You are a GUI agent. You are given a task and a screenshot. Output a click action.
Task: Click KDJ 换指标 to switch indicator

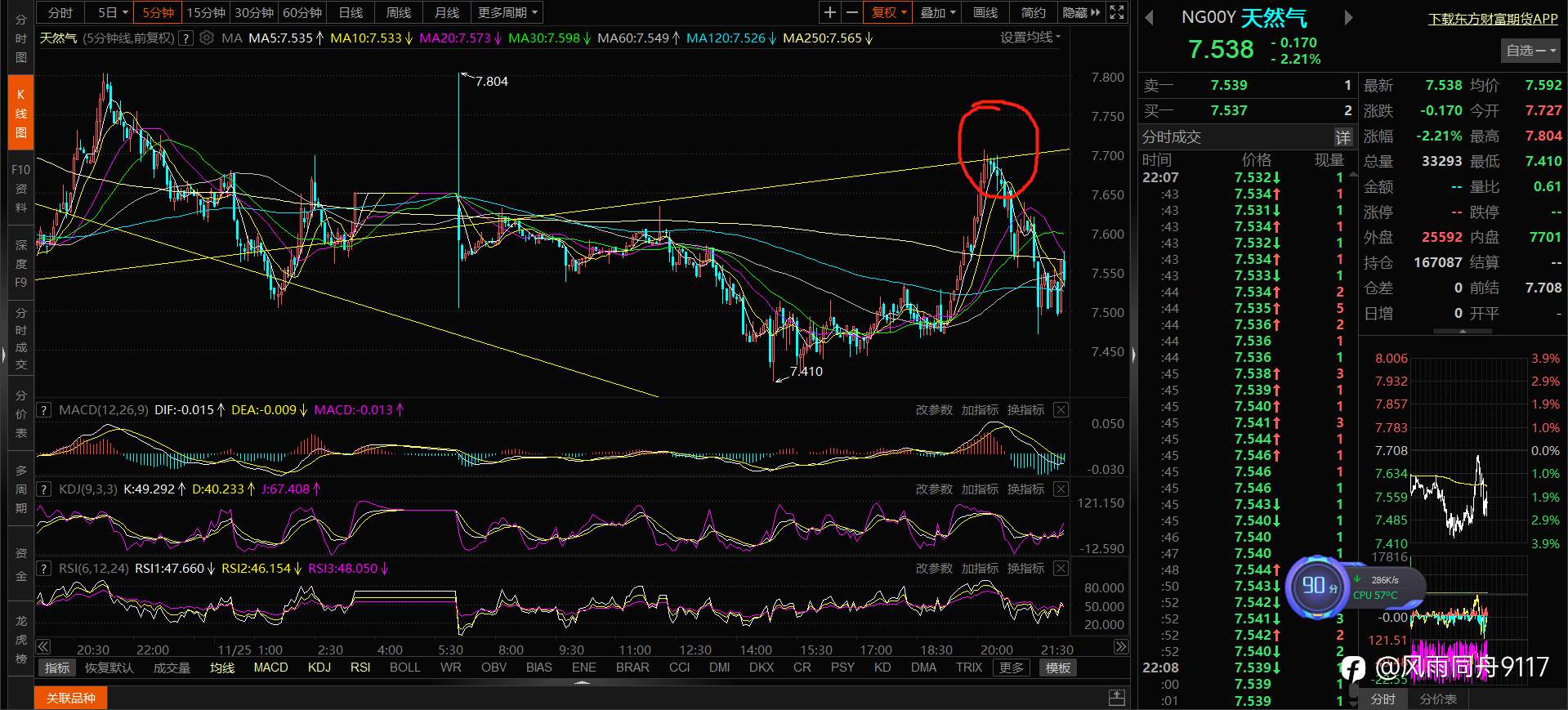(1025, 489)
